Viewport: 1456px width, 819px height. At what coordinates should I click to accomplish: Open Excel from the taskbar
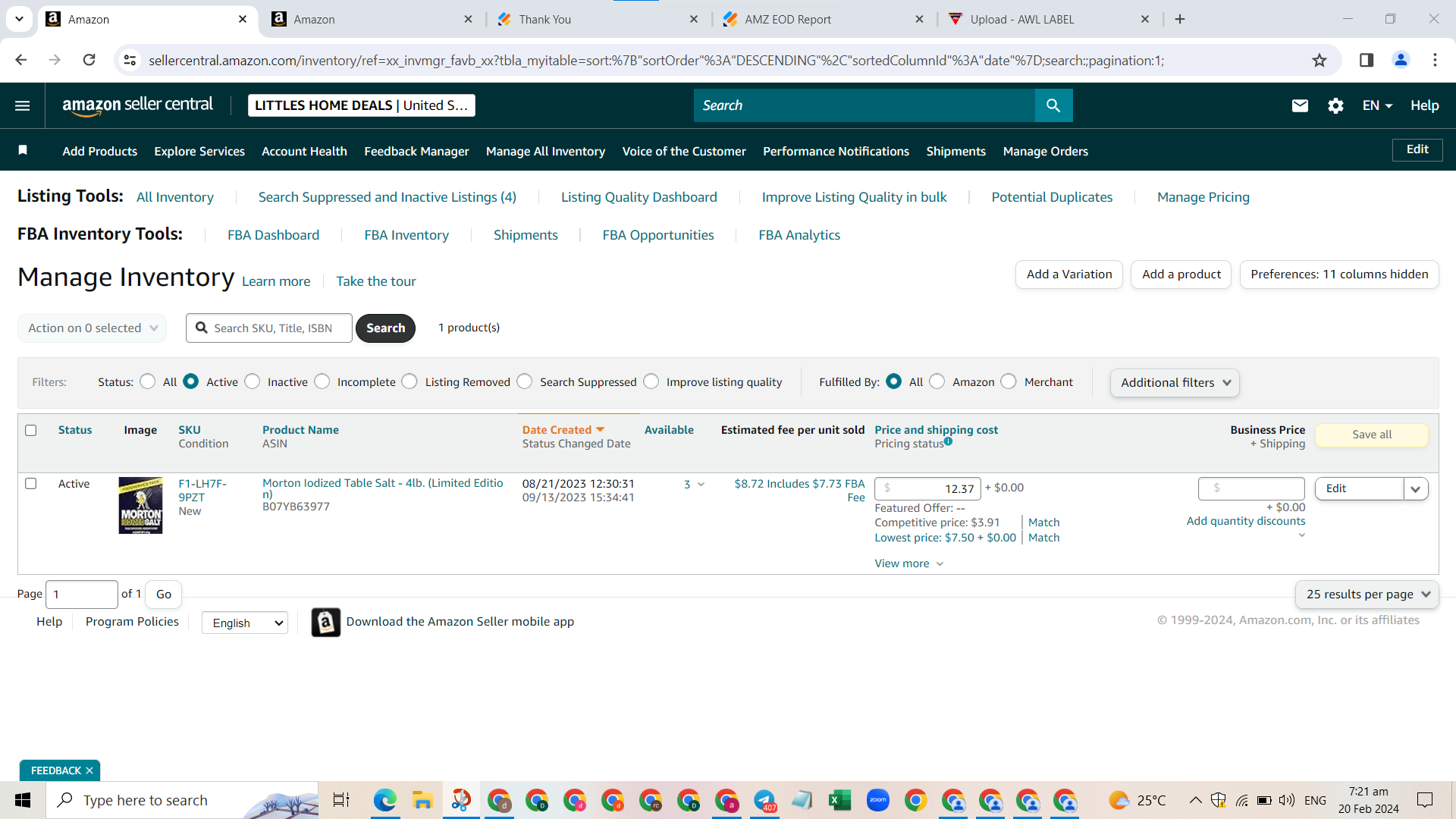pyautogui.click(x=839, y=800)
